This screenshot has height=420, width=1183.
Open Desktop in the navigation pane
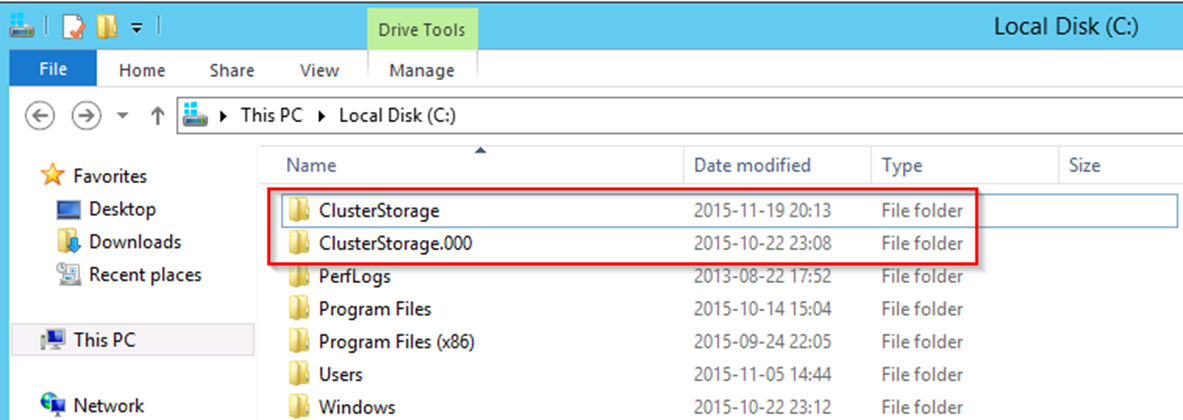tap(122, 208)
